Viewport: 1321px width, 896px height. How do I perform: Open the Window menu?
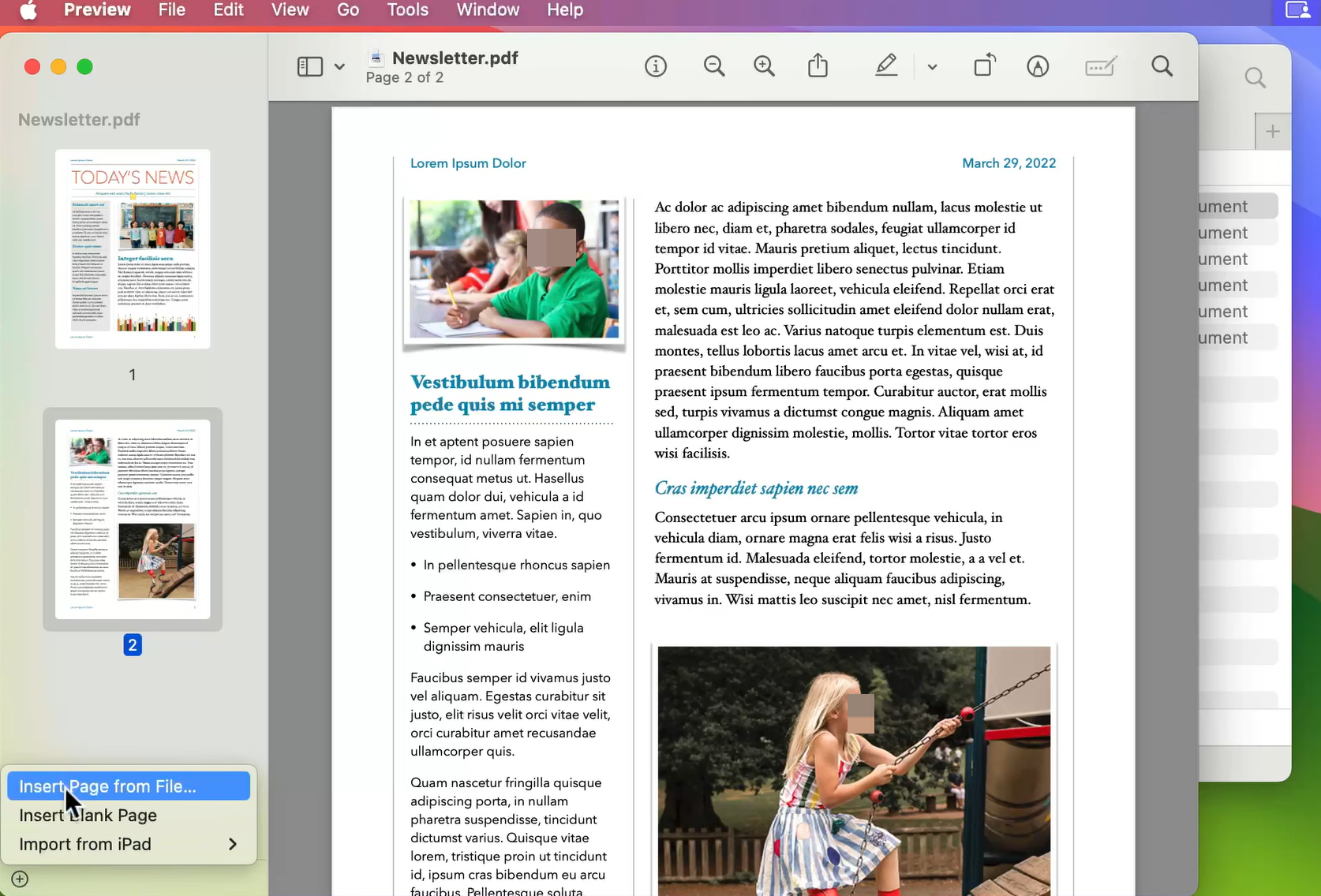488,10
